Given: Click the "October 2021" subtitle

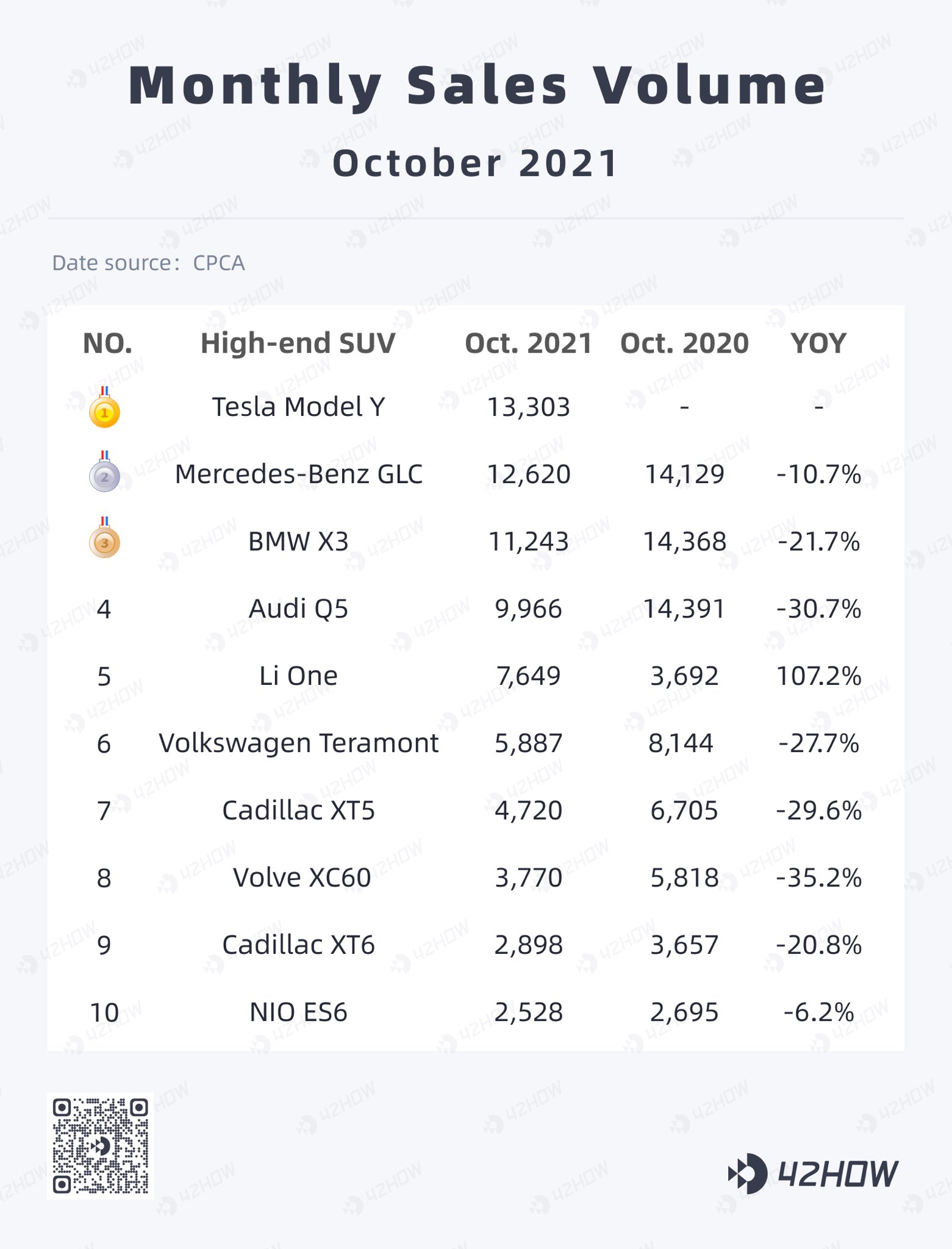Looking at the screenshot, I should [x=476, y=163].
